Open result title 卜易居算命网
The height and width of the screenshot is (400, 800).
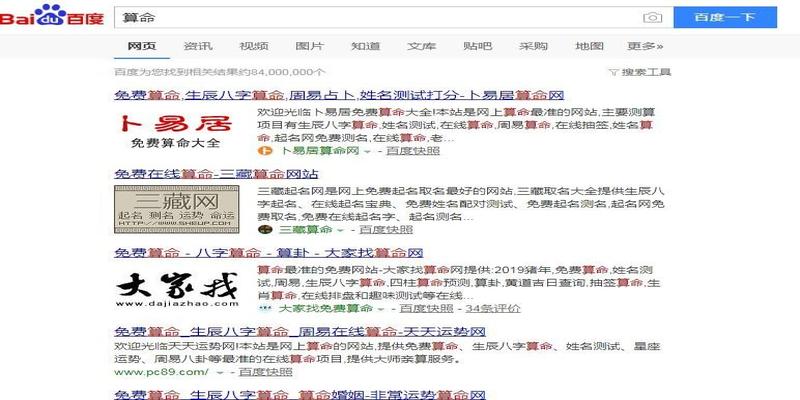click(x=339, y=95)
